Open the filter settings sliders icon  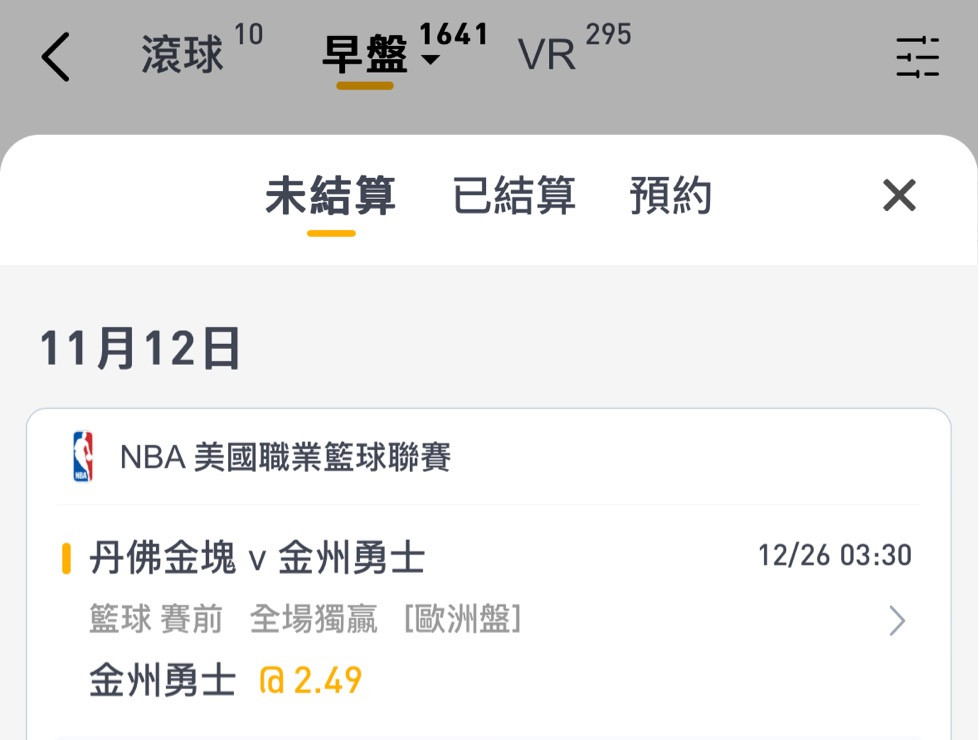coord(917,57)
